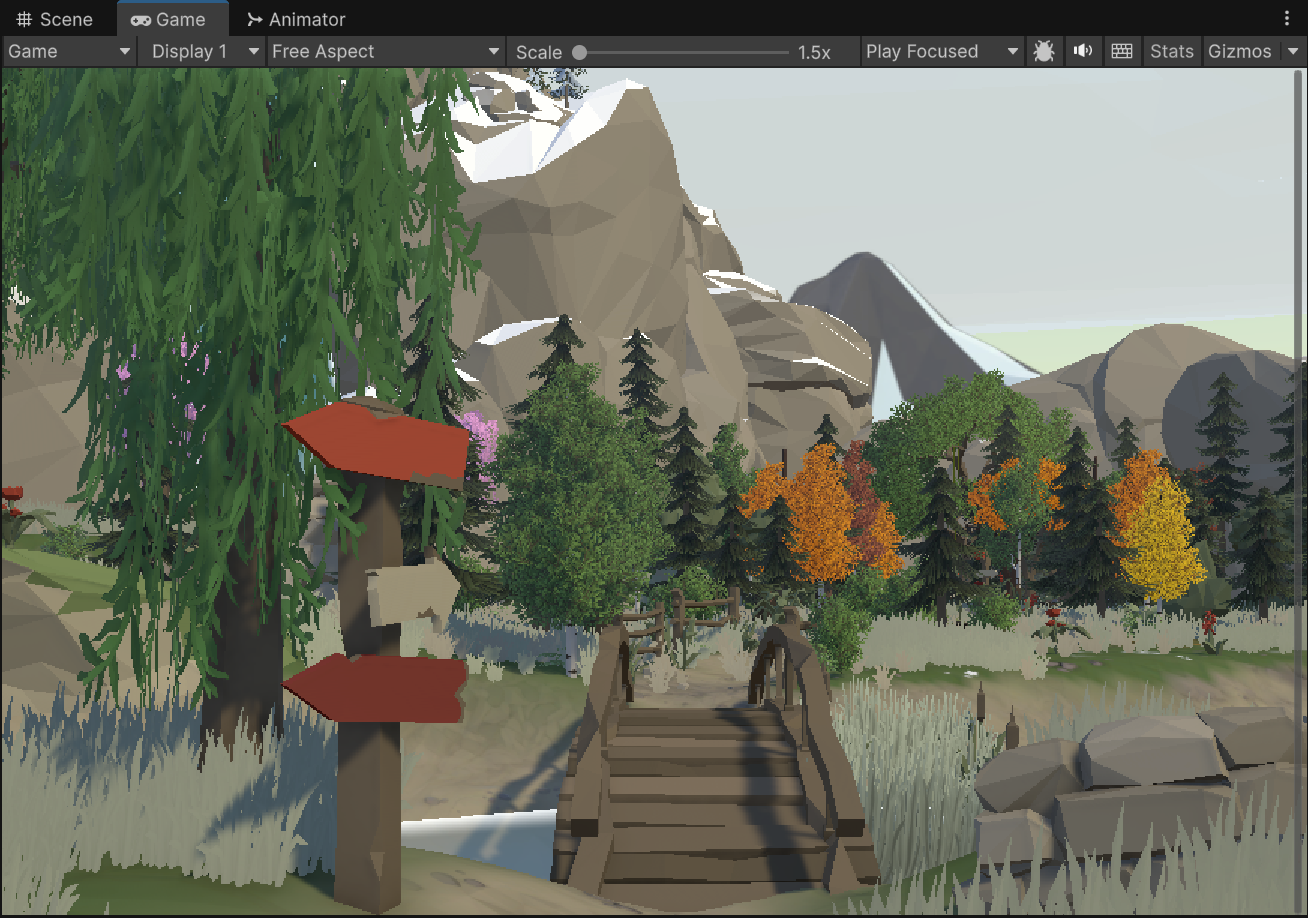Click the Animator tab's icon
This screenshot has height=918, width=1308.
point(255,20)
